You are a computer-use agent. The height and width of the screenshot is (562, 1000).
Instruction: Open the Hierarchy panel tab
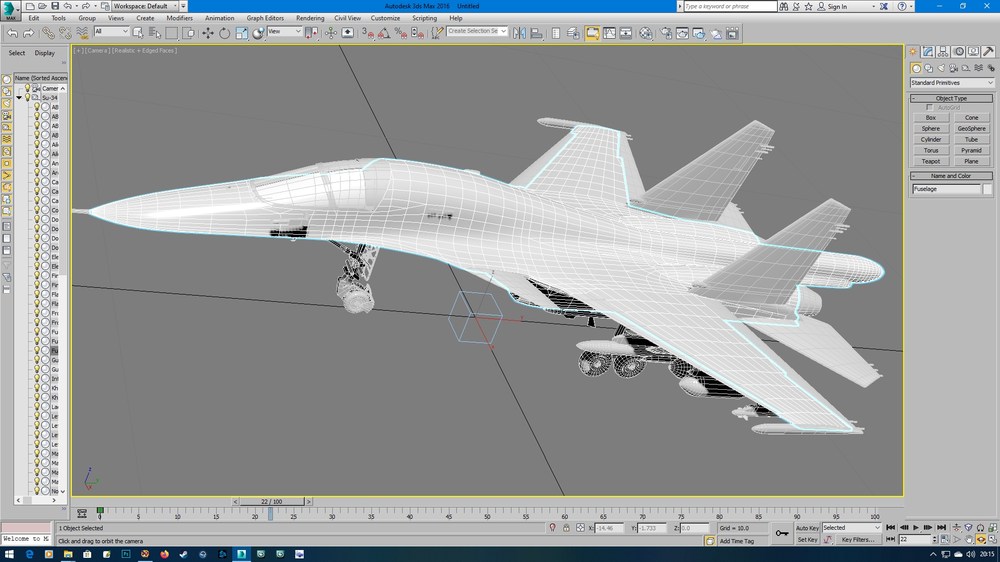[943, 52]
